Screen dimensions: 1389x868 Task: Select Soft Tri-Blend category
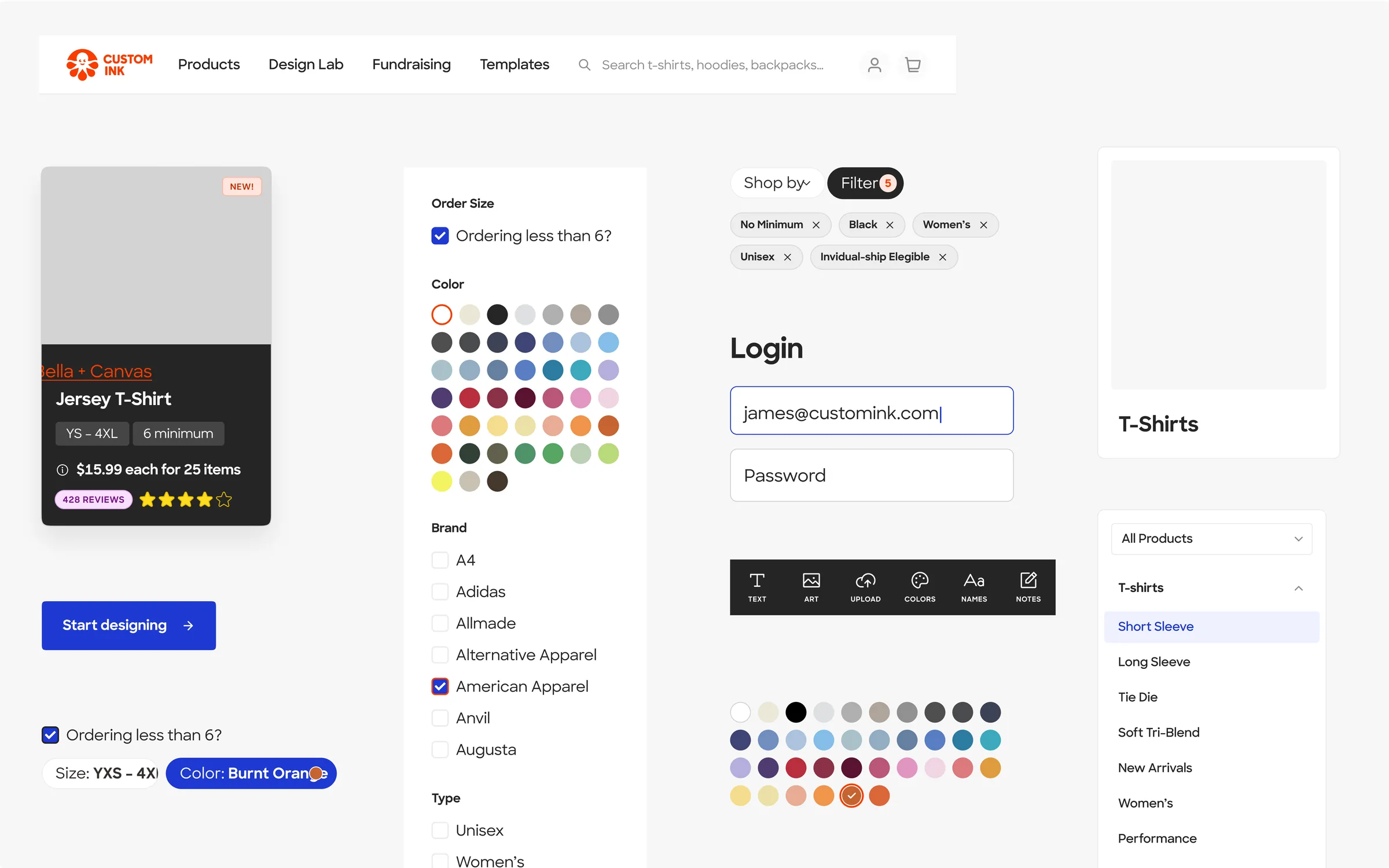click(x=1159, y=733)
